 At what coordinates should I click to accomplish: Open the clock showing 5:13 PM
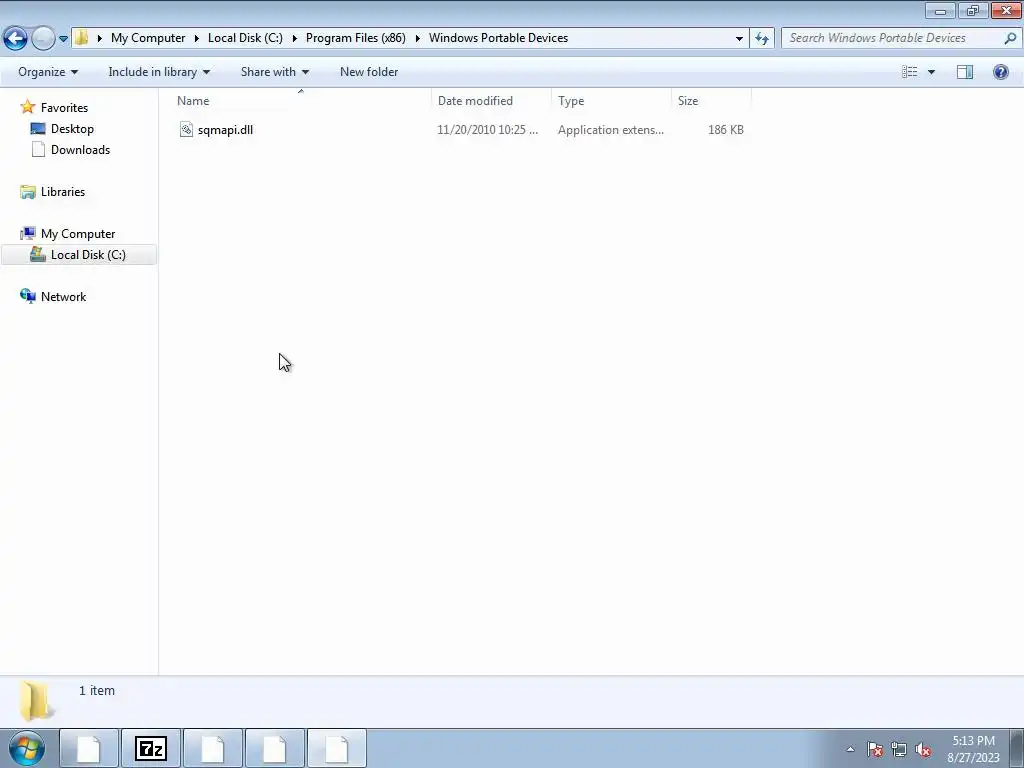point(973,749)
